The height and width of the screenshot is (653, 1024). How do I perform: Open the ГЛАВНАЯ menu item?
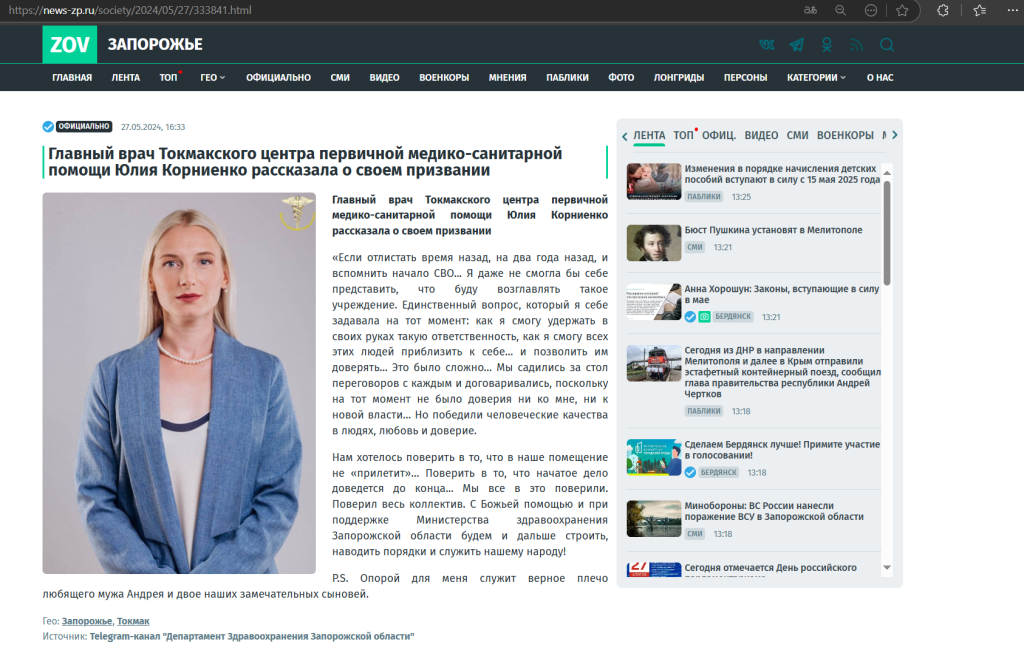click(72, 78)
